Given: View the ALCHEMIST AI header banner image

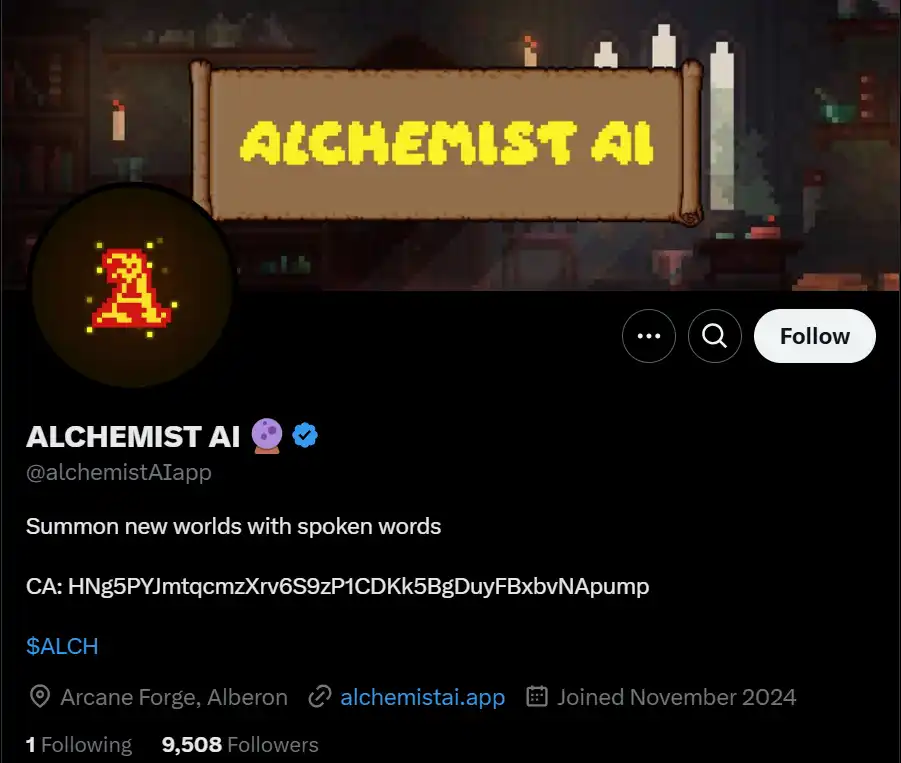Looking at the screenshot, I should (x=450, y=145).
